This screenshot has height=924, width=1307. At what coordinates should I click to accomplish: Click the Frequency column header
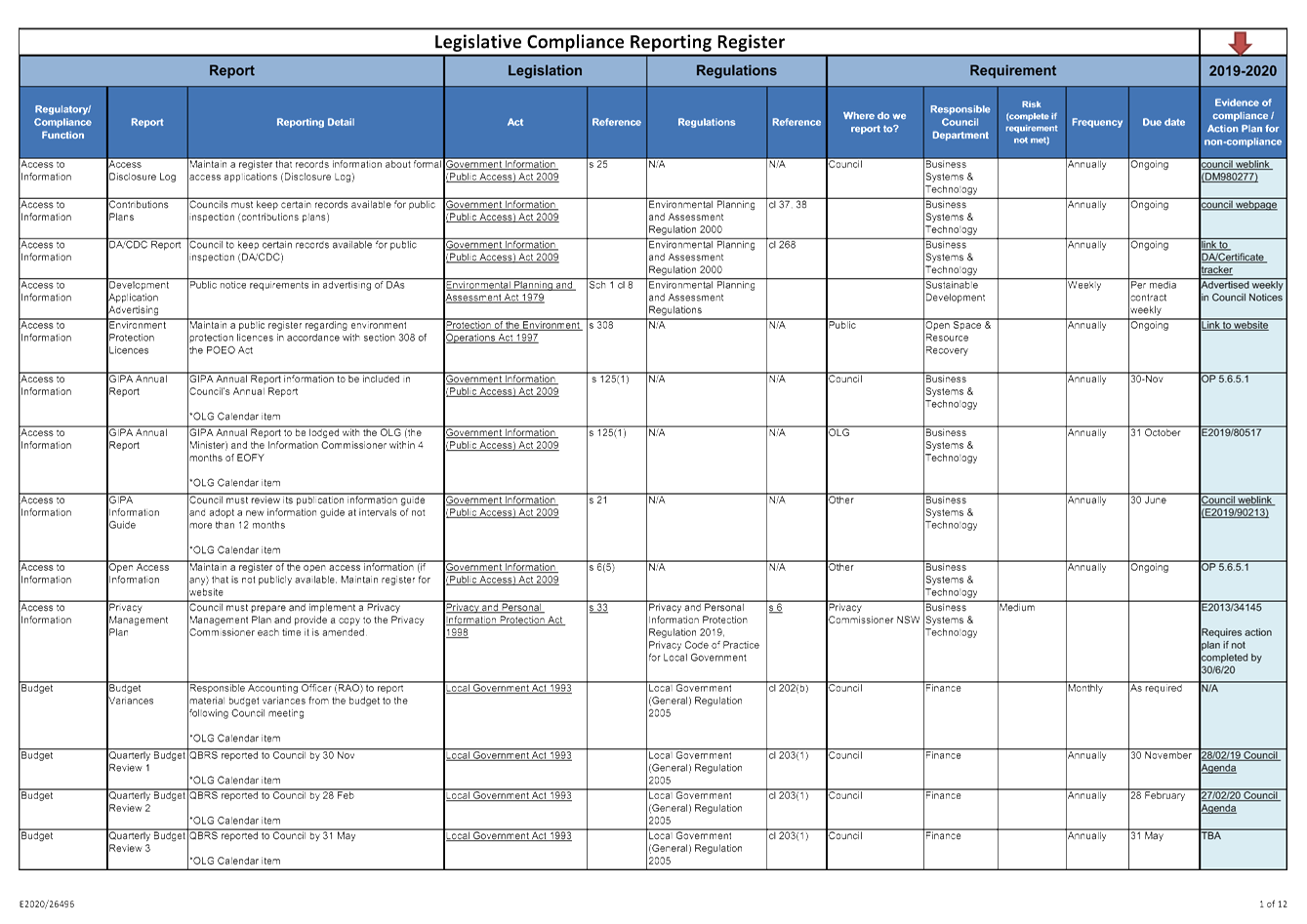tap(1096, 122)
